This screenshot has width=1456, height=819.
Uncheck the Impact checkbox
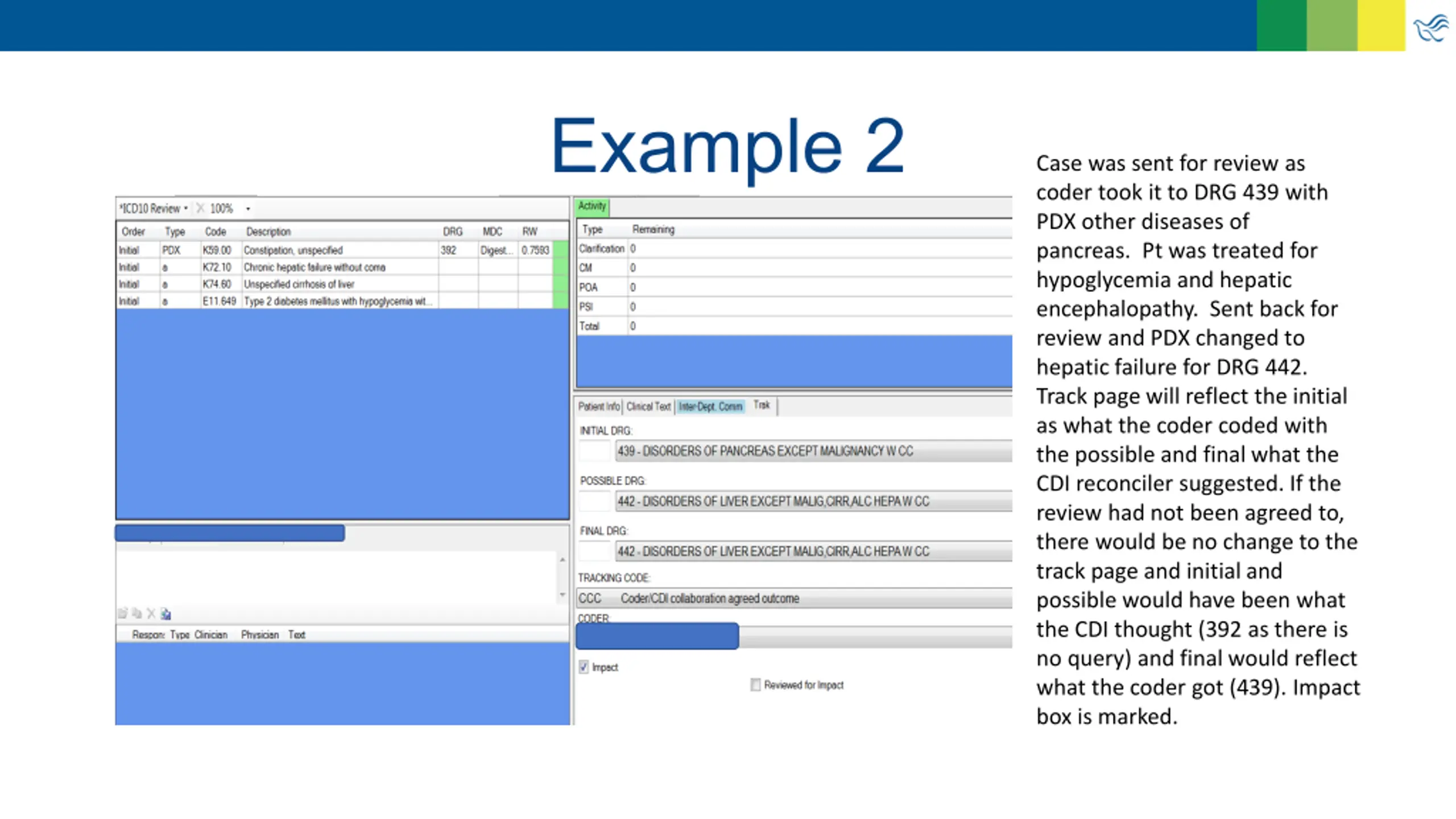(584, 667)
